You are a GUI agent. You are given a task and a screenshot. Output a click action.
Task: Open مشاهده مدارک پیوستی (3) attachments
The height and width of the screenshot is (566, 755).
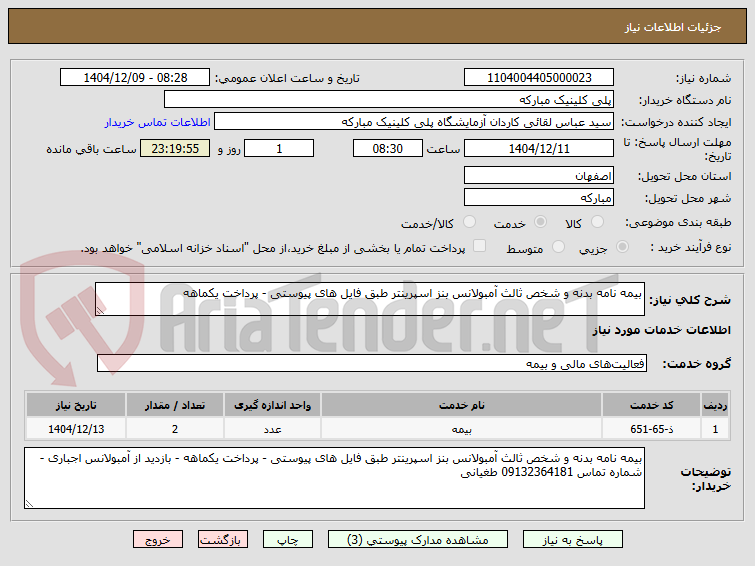click(x=417, y=540)
